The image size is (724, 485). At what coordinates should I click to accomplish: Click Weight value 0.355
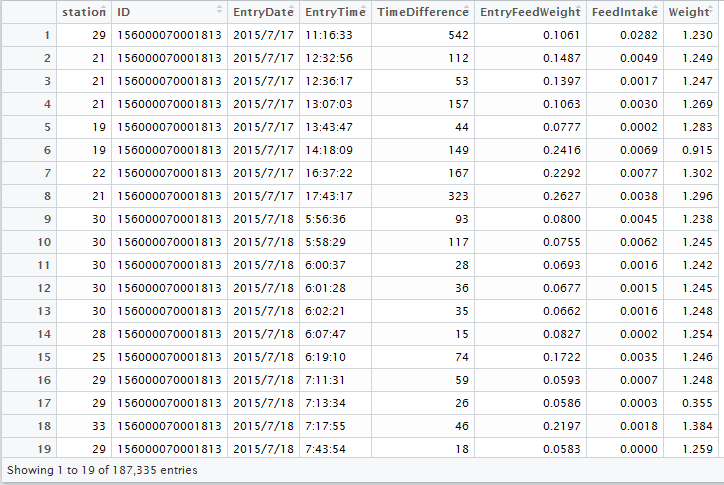(x=697, y=403)
